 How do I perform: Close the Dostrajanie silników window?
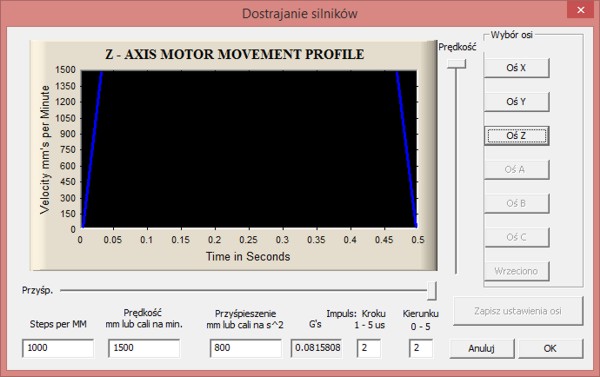click(580, 10)
